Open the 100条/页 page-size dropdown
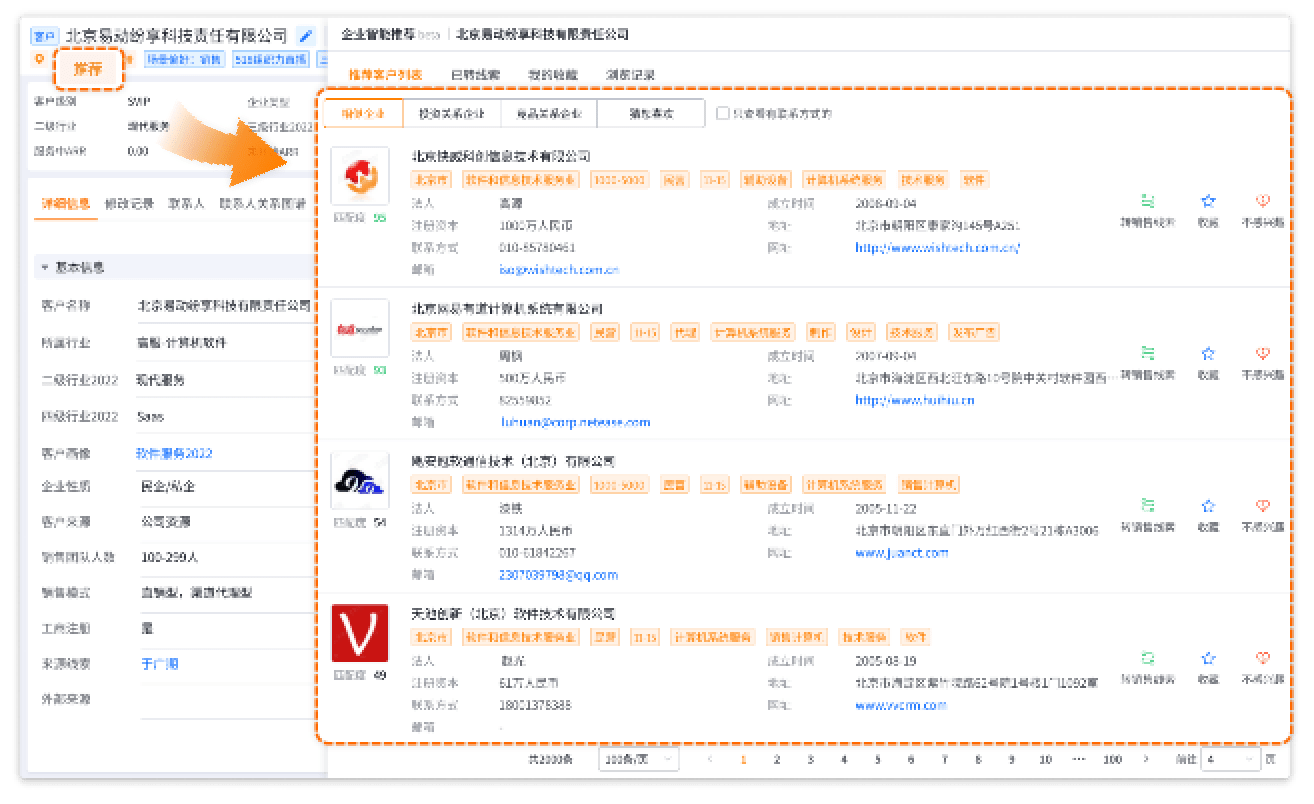 point(639,760)
